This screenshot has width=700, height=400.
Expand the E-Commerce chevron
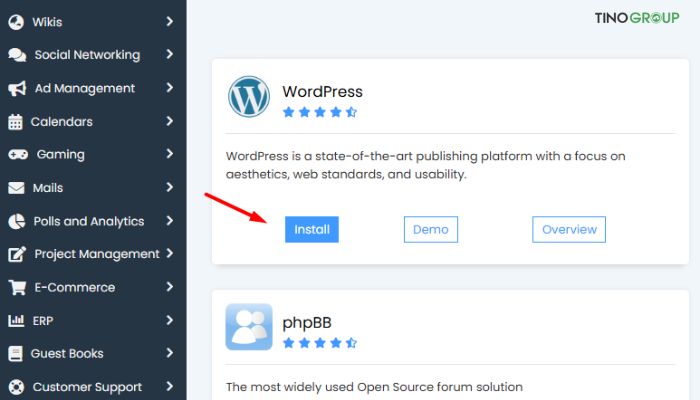[170, 287]
